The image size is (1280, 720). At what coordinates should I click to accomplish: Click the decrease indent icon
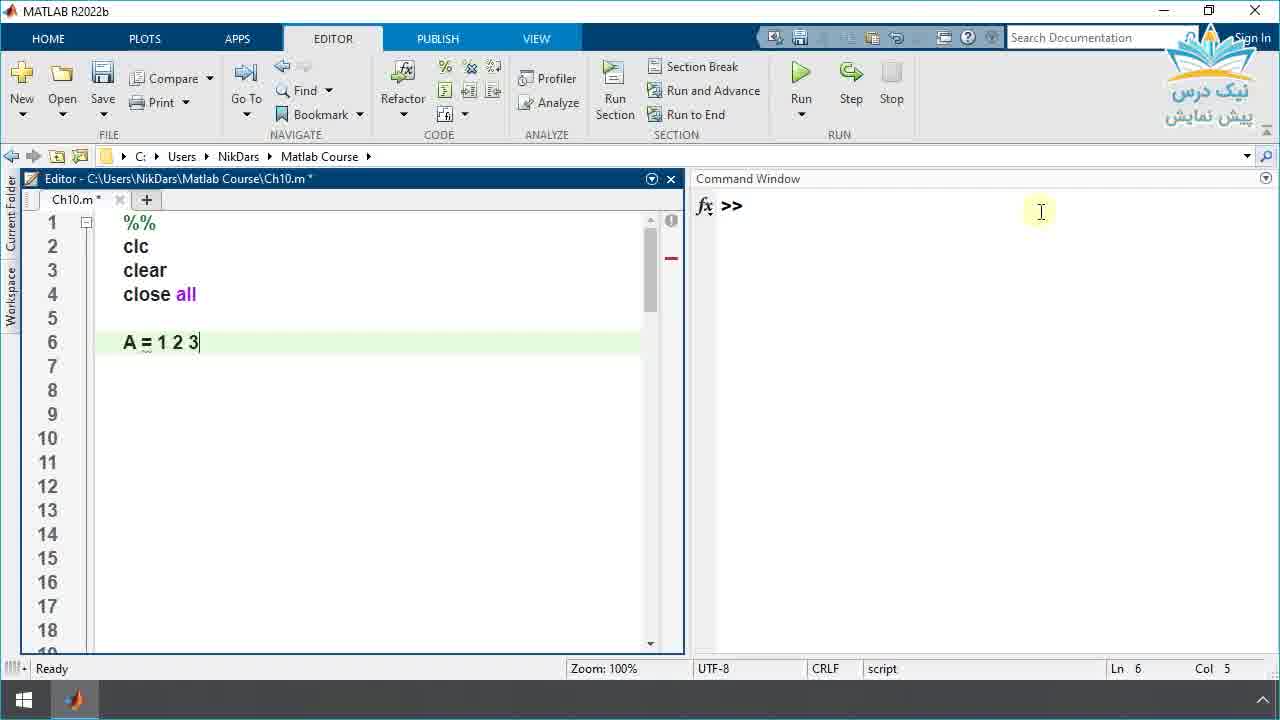pyautogui.click(x=493, y=91)
